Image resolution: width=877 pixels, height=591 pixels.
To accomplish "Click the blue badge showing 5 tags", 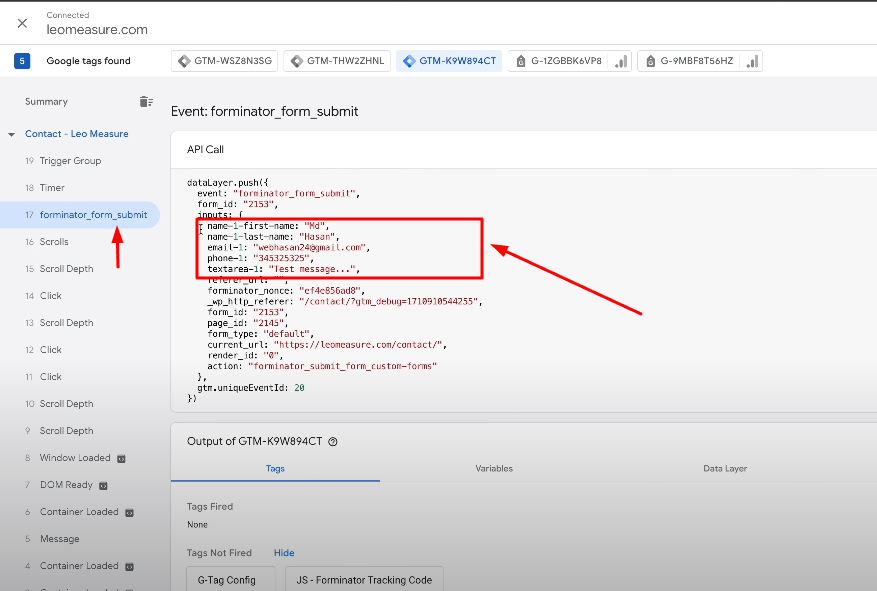I will (x=22, y=61).
